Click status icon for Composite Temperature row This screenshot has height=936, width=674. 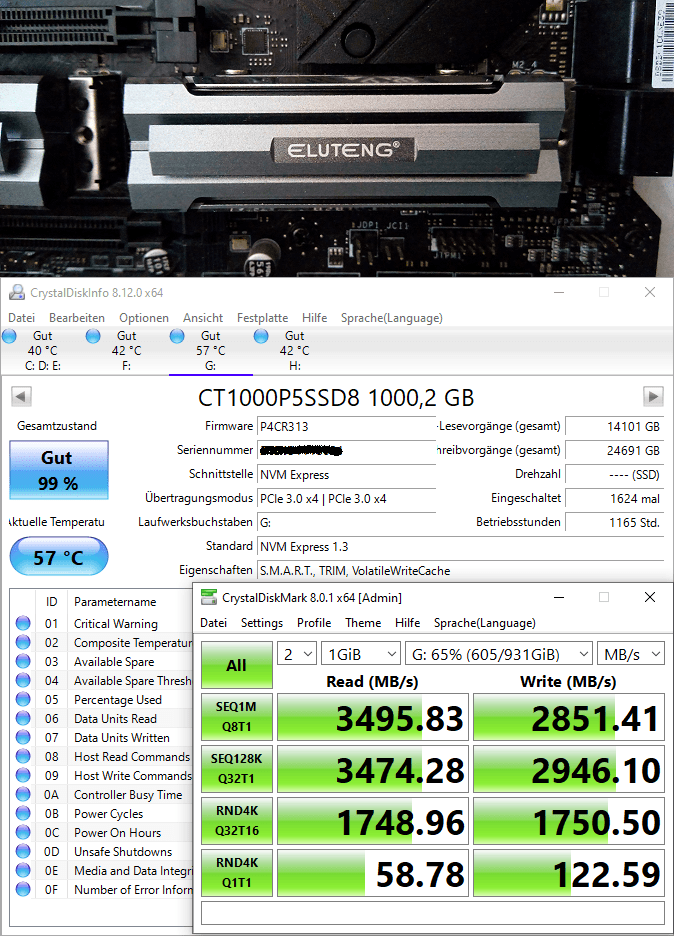point(23,642)
